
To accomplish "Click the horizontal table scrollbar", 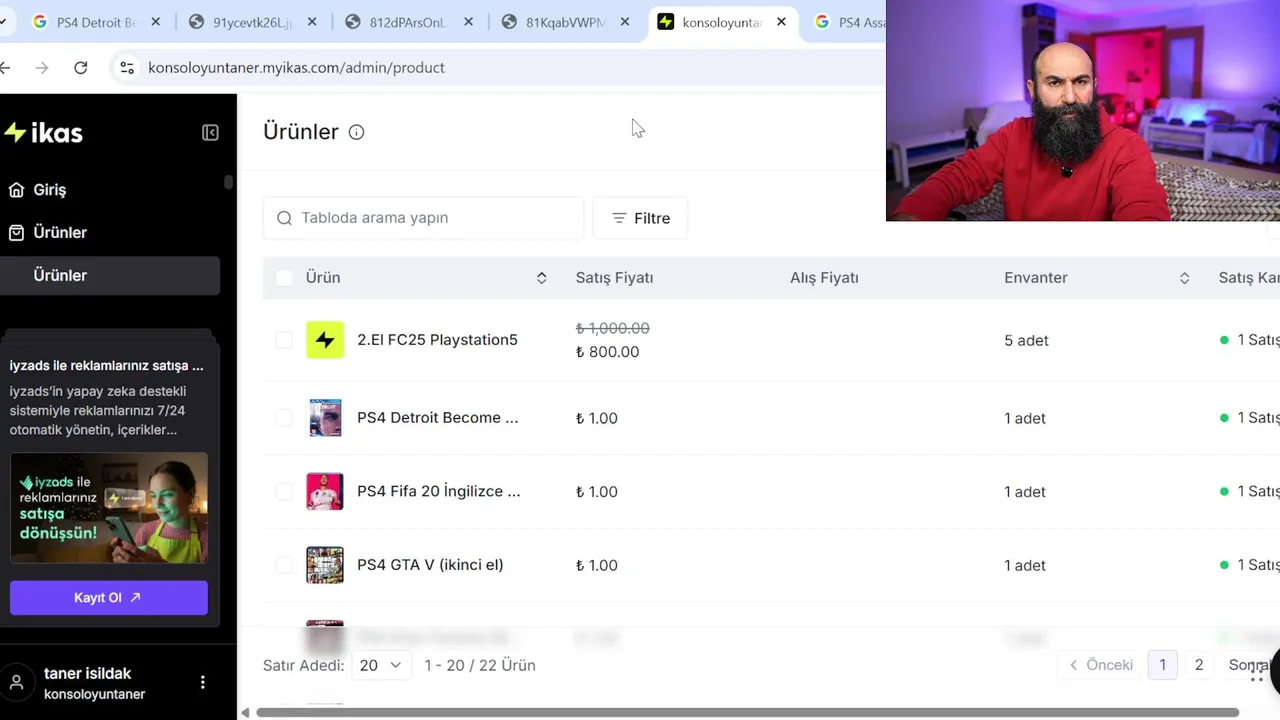I will (747, 713).
